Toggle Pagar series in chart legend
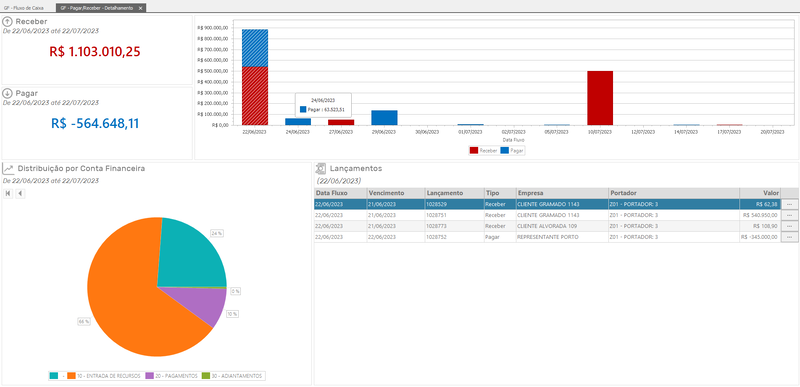The image size is (800, 387). 512,150
